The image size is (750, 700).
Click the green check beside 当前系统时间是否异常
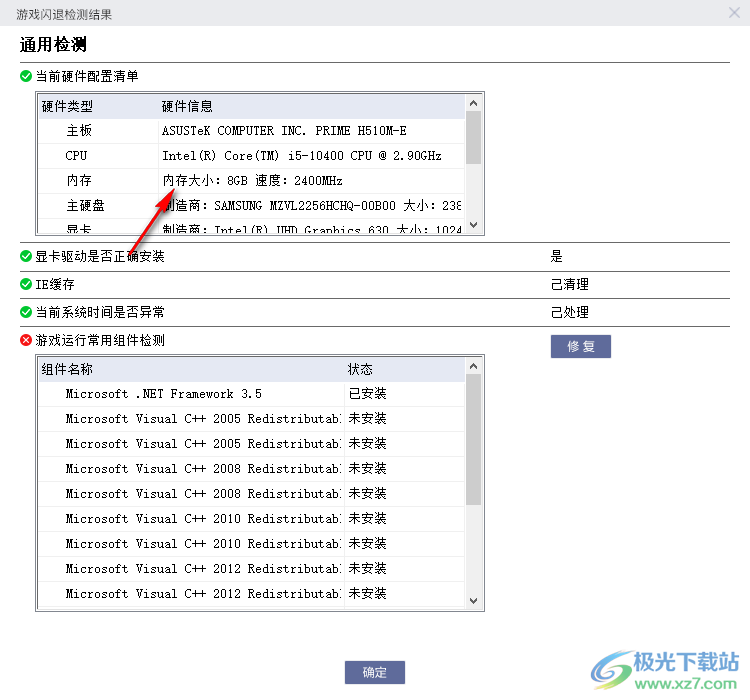tap(26, 312)
